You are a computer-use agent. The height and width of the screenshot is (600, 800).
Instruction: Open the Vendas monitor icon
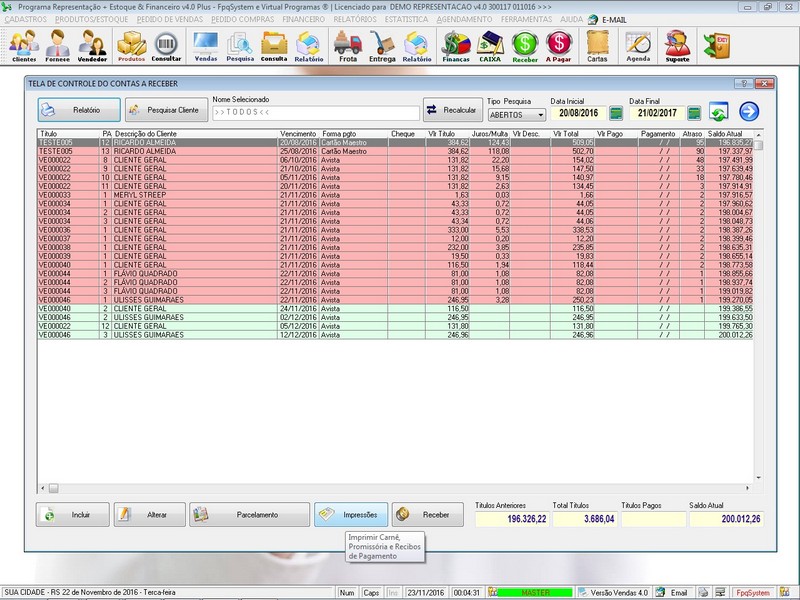(x=206, y=45)
